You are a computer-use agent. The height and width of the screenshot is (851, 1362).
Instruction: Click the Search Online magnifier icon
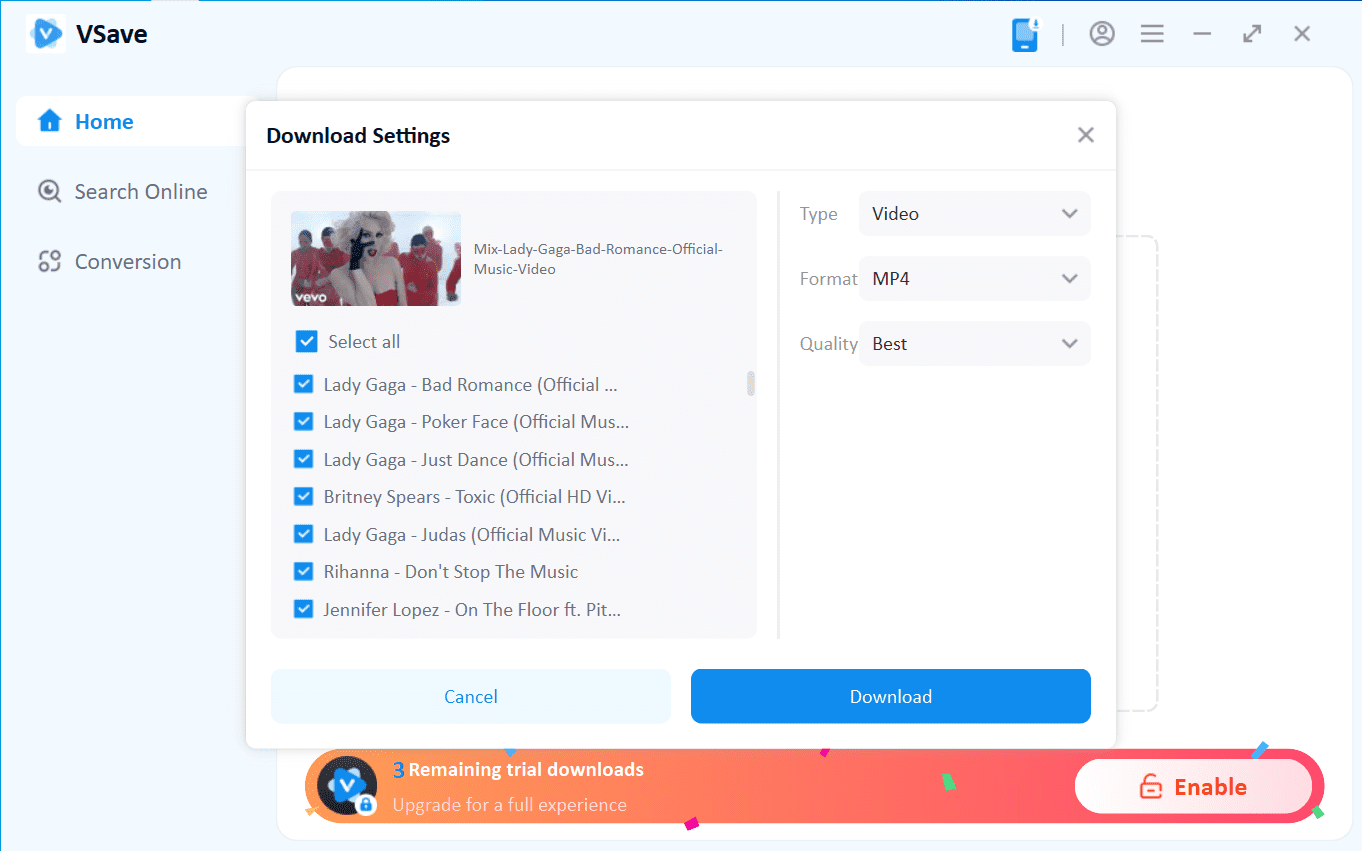point(49,191)
